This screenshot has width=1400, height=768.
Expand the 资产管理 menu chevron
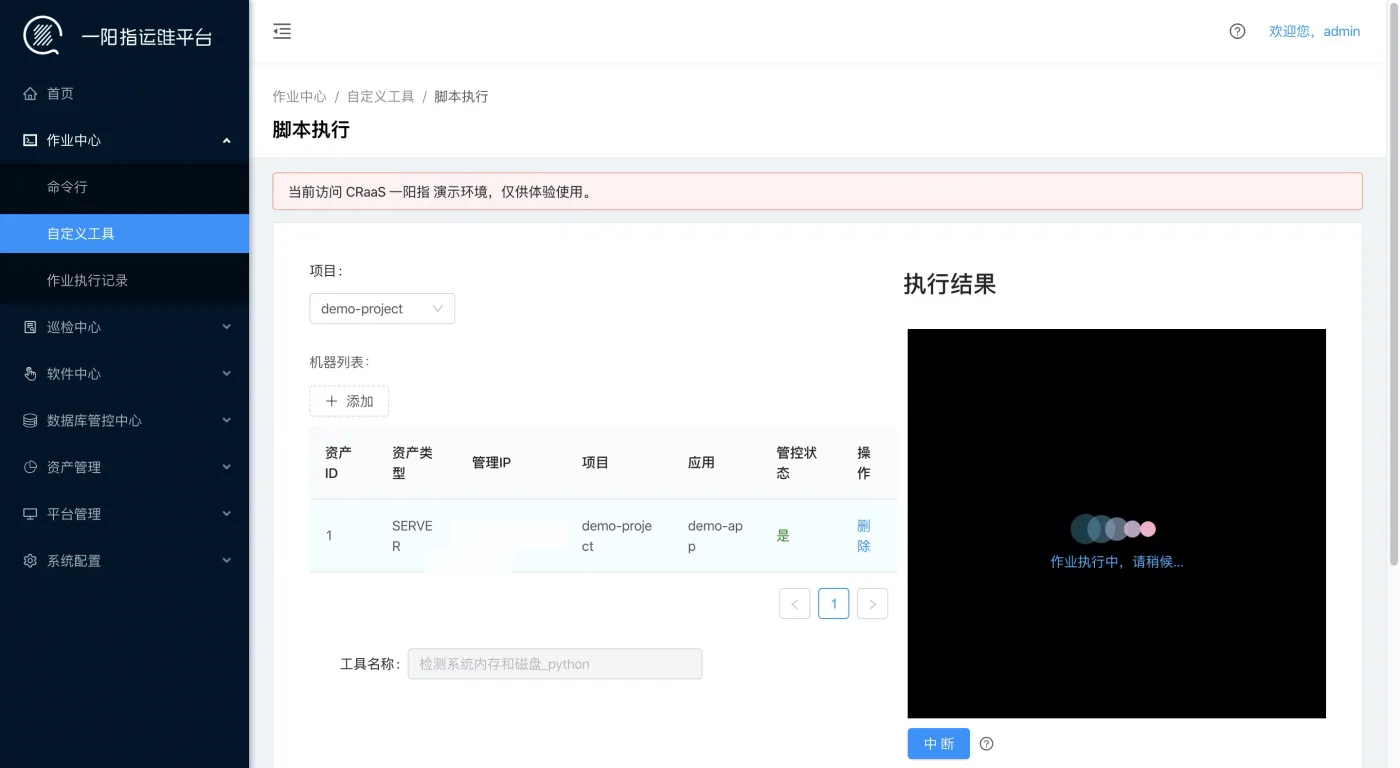pos(226,467)
